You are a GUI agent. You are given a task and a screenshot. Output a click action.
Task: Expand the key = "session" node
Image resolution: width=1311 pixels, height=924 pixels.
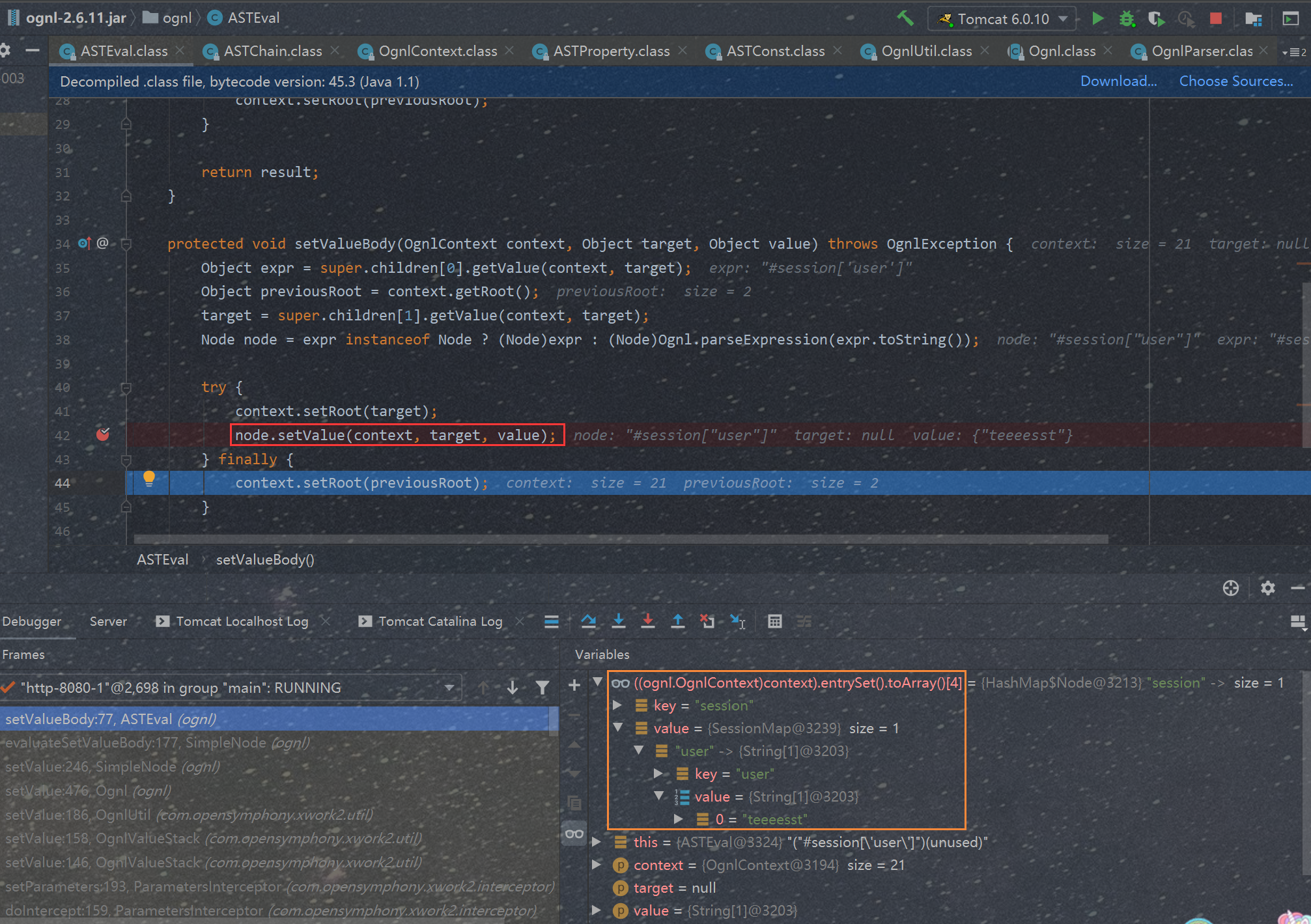(x=617, y=705)
